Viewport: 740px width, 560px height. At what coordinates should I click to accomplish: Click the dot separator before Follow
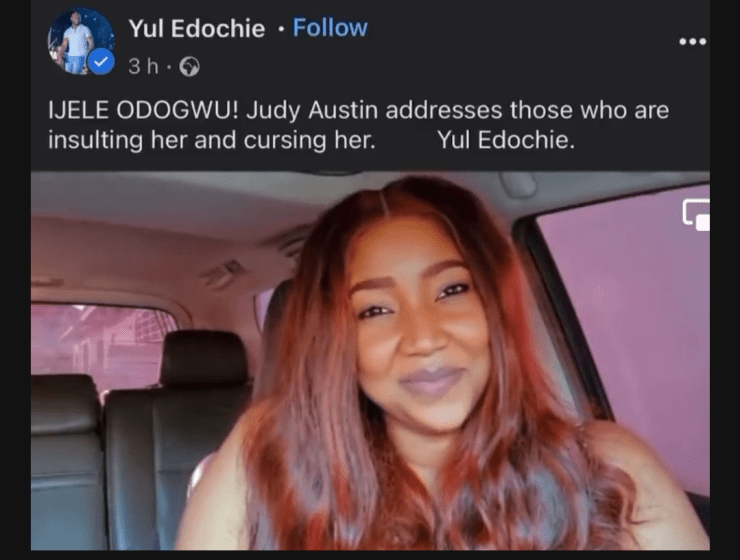(281, 29)
